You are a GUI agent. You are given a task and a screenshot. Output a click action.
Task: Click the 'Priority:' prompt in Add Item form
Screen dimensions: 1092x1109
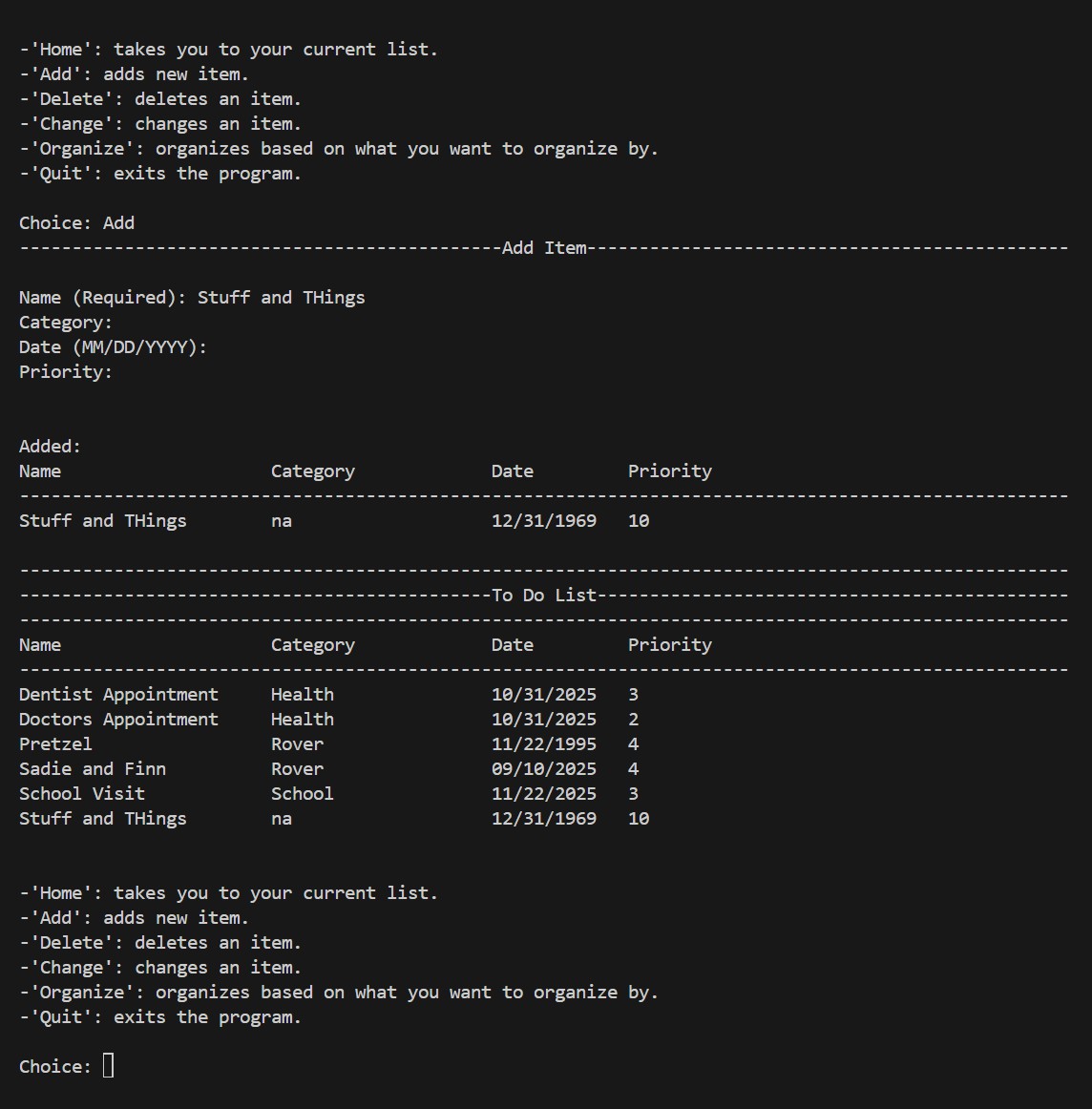[x=65, y=372]
